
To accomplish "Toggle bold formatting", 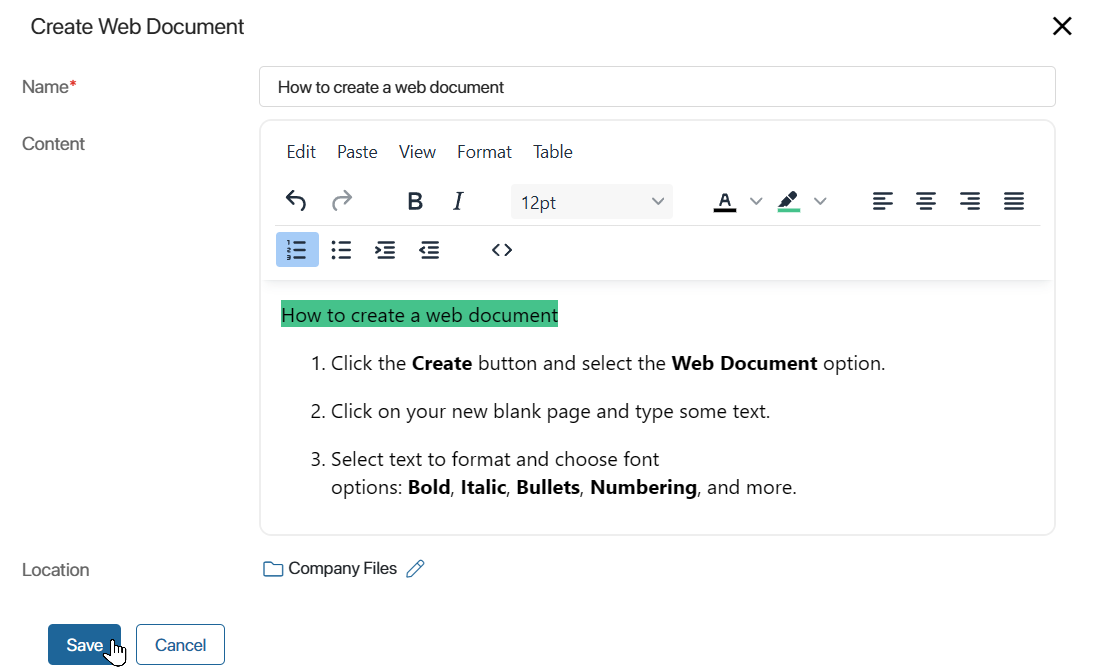I will 415,201.
